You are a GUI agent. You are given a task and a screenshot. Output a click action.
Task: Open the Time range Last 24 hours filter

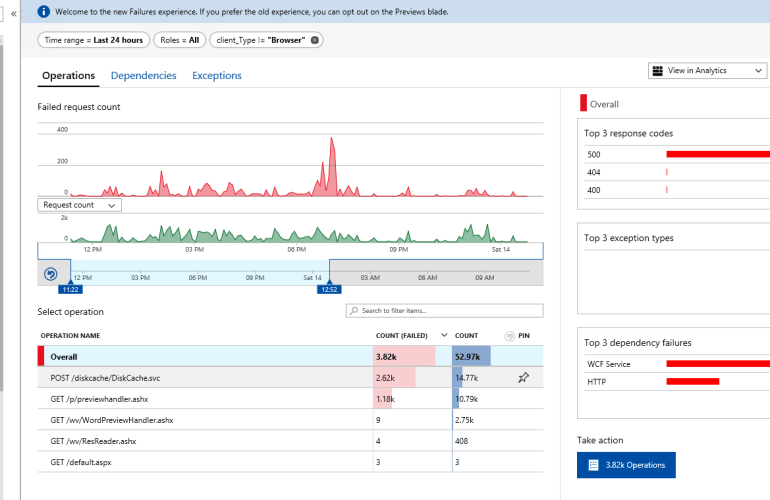(94, 40)
